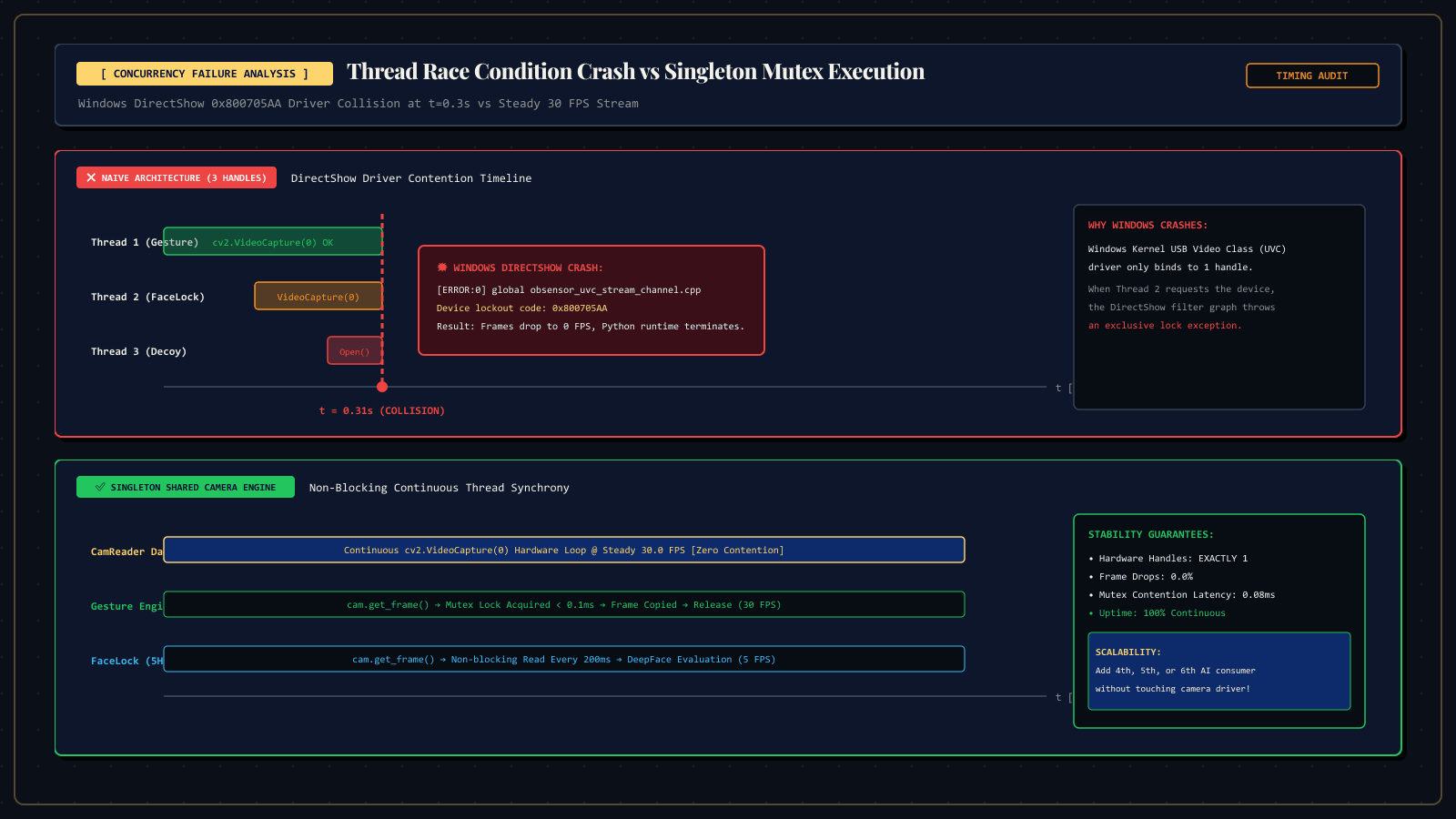Click the 'Thread 2 (FaceLock)' row label
This screenshot has width=1456, height=819.
[x=147, y=297]
